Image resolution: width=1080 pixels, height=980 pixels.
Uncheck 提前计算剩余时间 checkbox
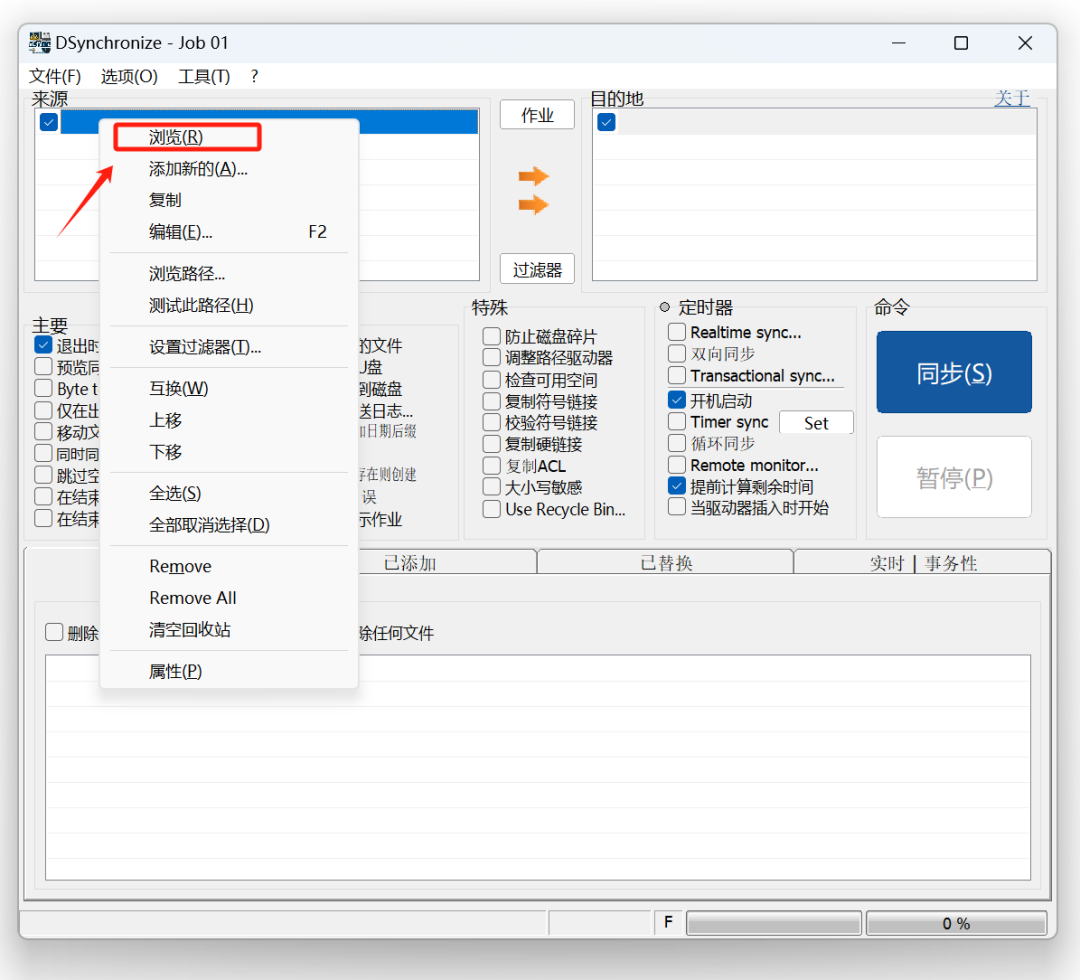(x=677, y=486)
